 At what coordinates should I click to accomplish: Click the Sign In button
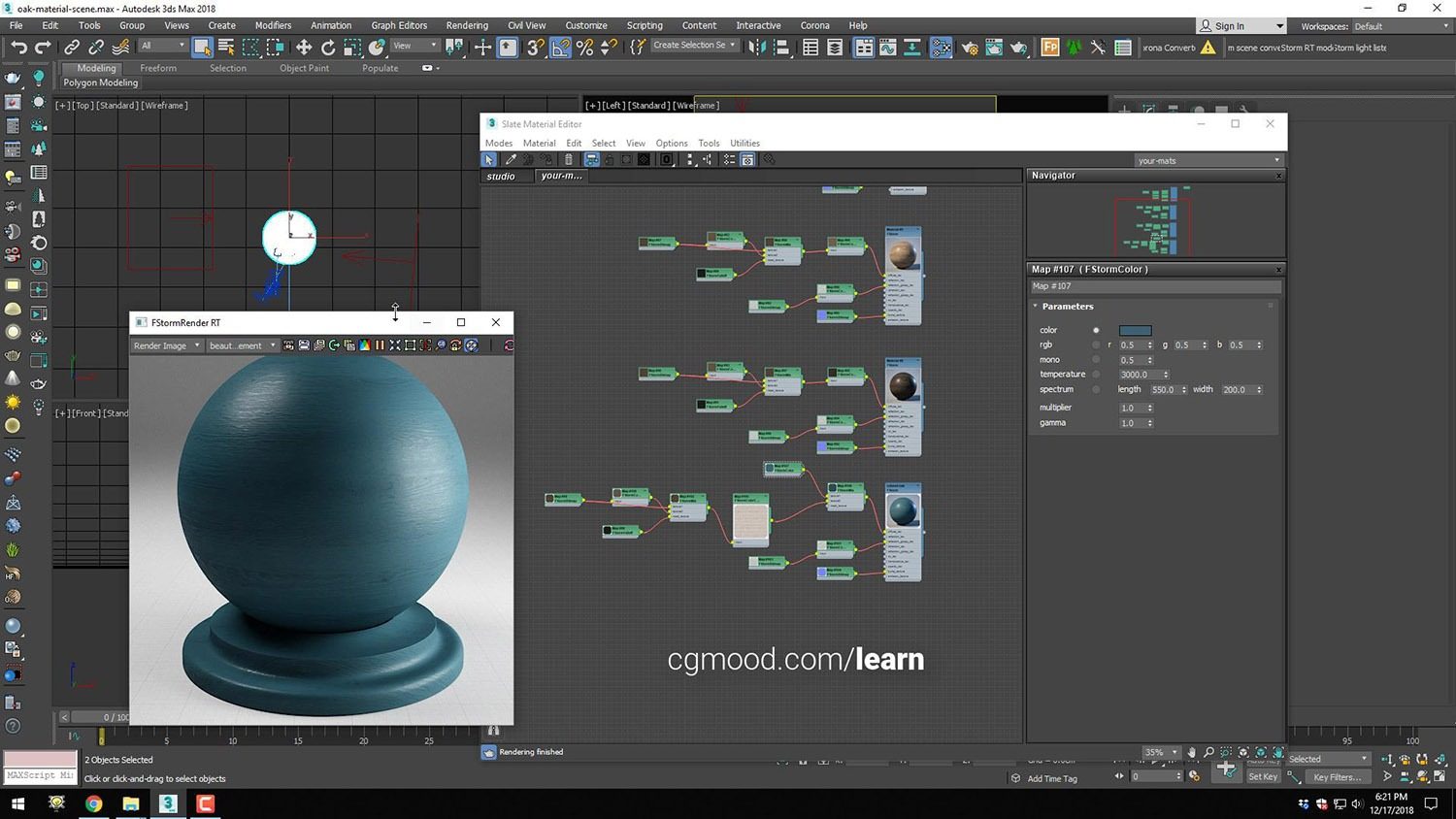click(x=1240, y=26)
